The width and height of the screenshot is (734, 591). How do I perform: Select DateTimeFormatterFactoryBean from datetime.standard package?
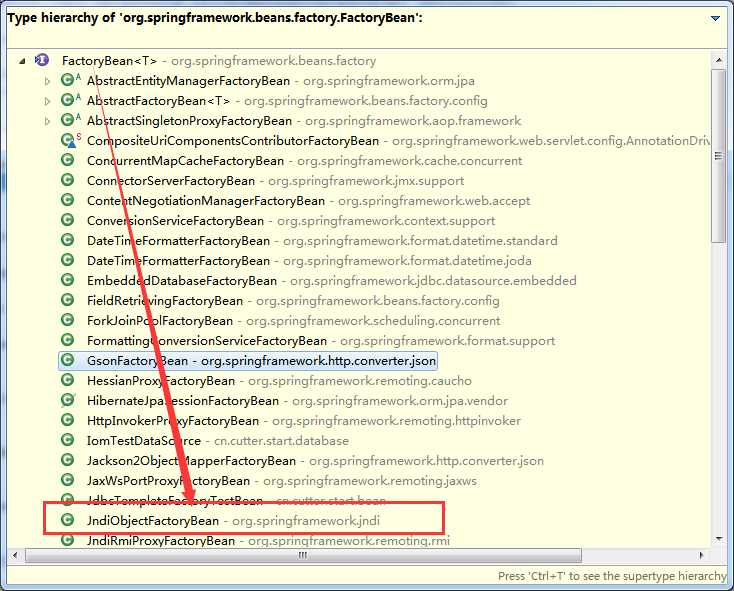click(x=322, y=241)
